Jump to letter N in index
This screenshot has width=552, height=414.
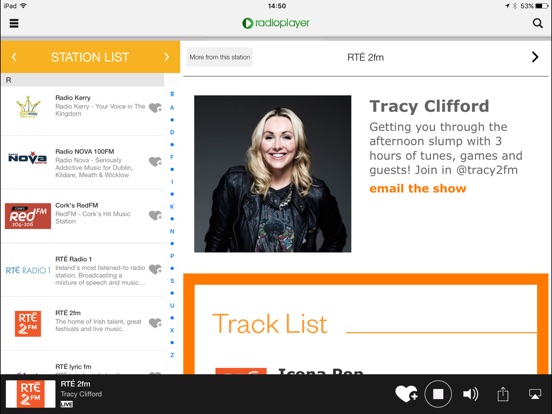point(172,231)
